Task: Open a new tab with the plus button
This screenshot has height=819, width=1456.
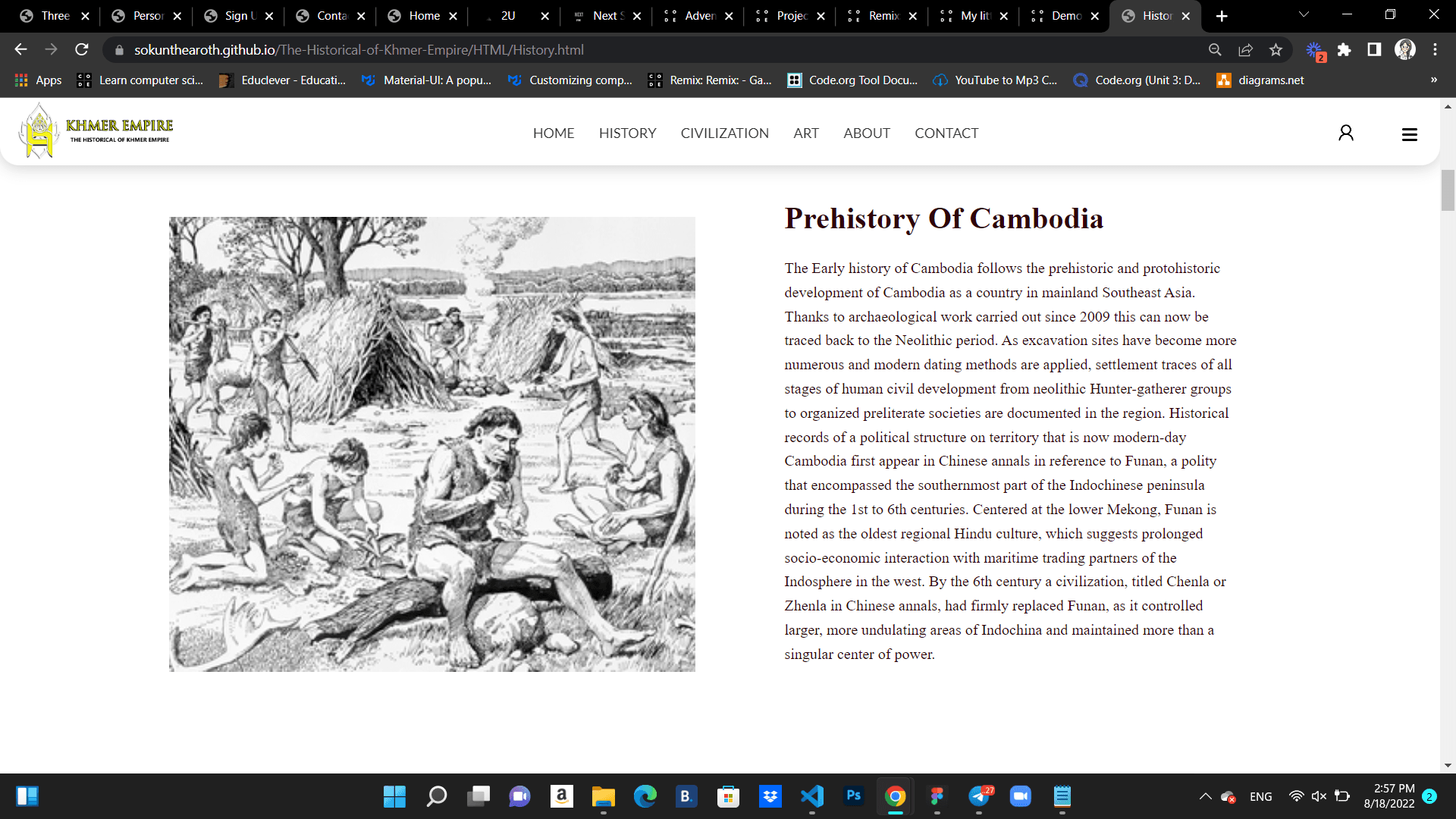Action: tap(1222, 16)
